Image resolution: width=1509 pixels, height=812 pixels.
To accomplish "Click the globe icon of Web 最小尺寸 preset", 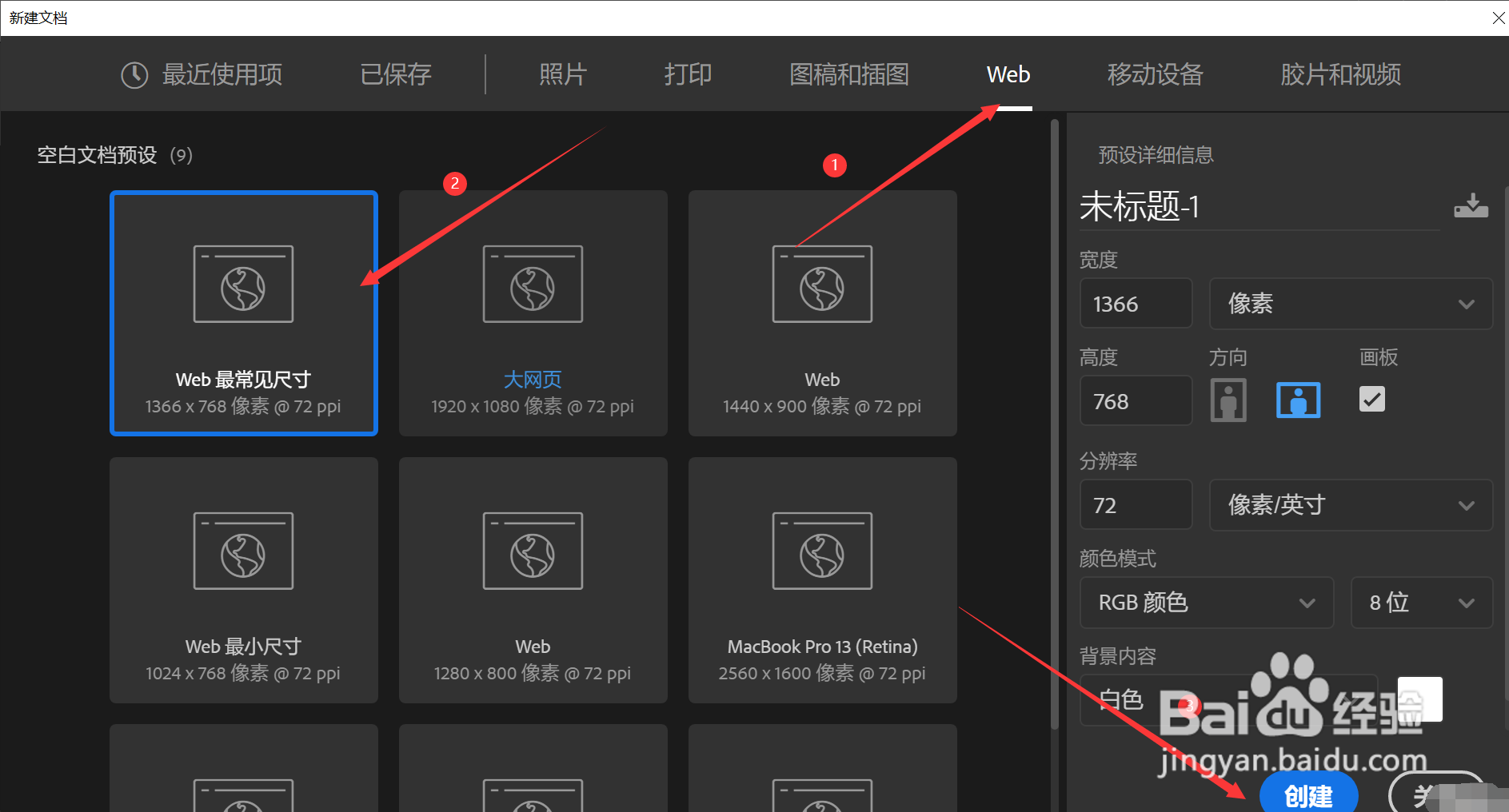I will coord(243,551).
